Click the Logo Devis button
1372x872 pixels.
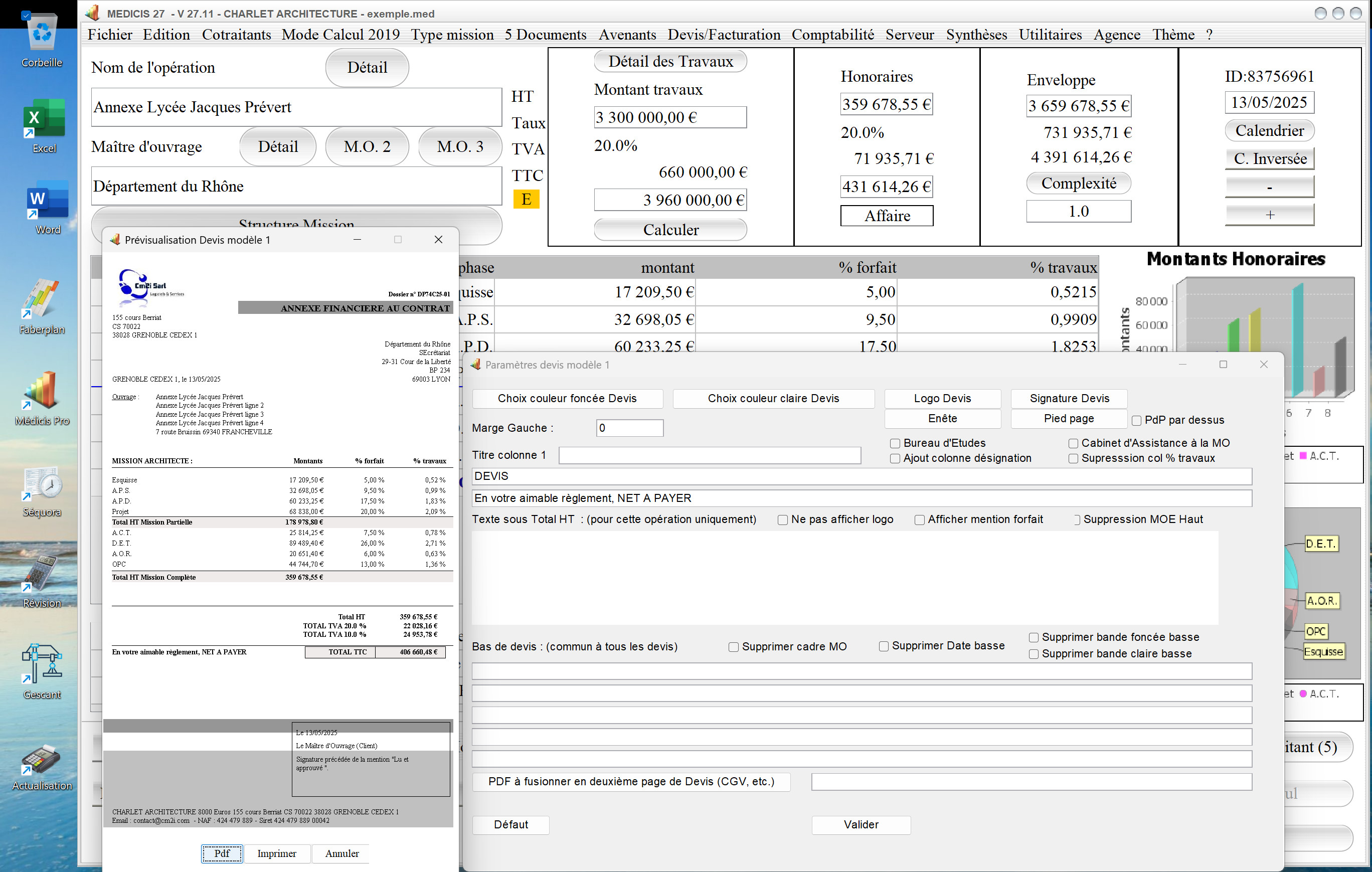coord(942,398)
